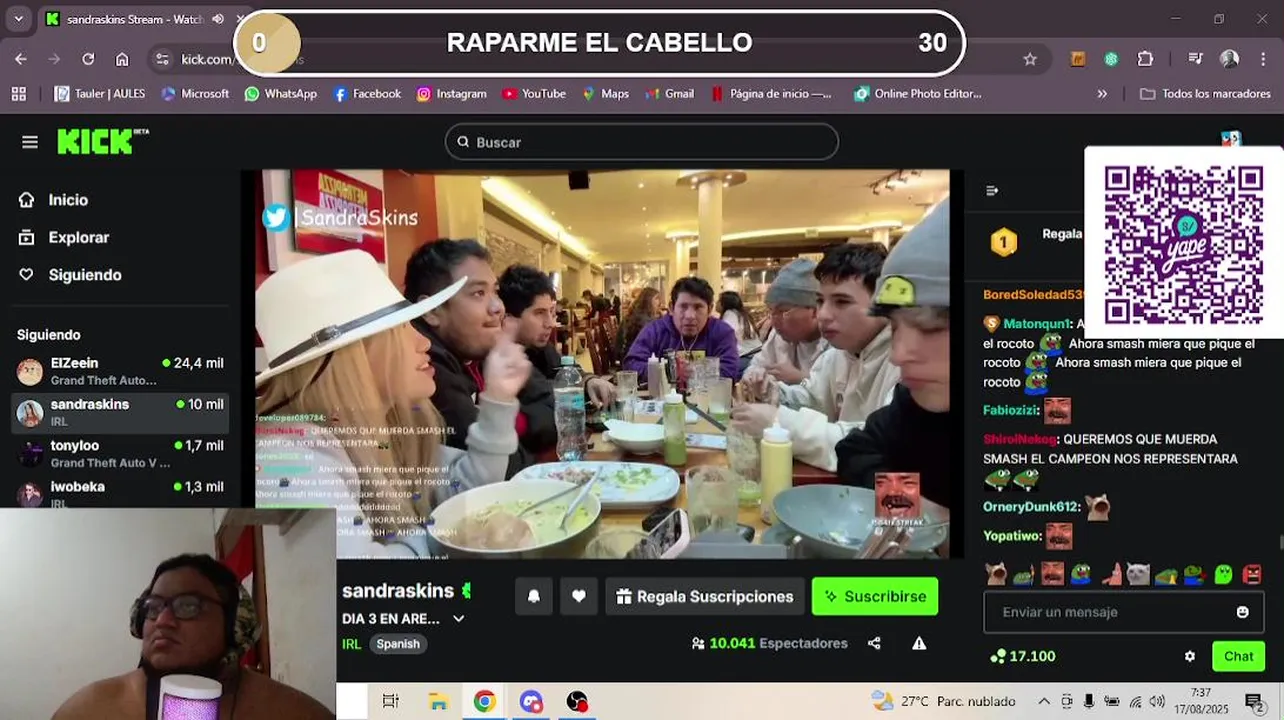1284x720 pixels.
Task: Share the stream via share icon
Action: pos(874,643)
